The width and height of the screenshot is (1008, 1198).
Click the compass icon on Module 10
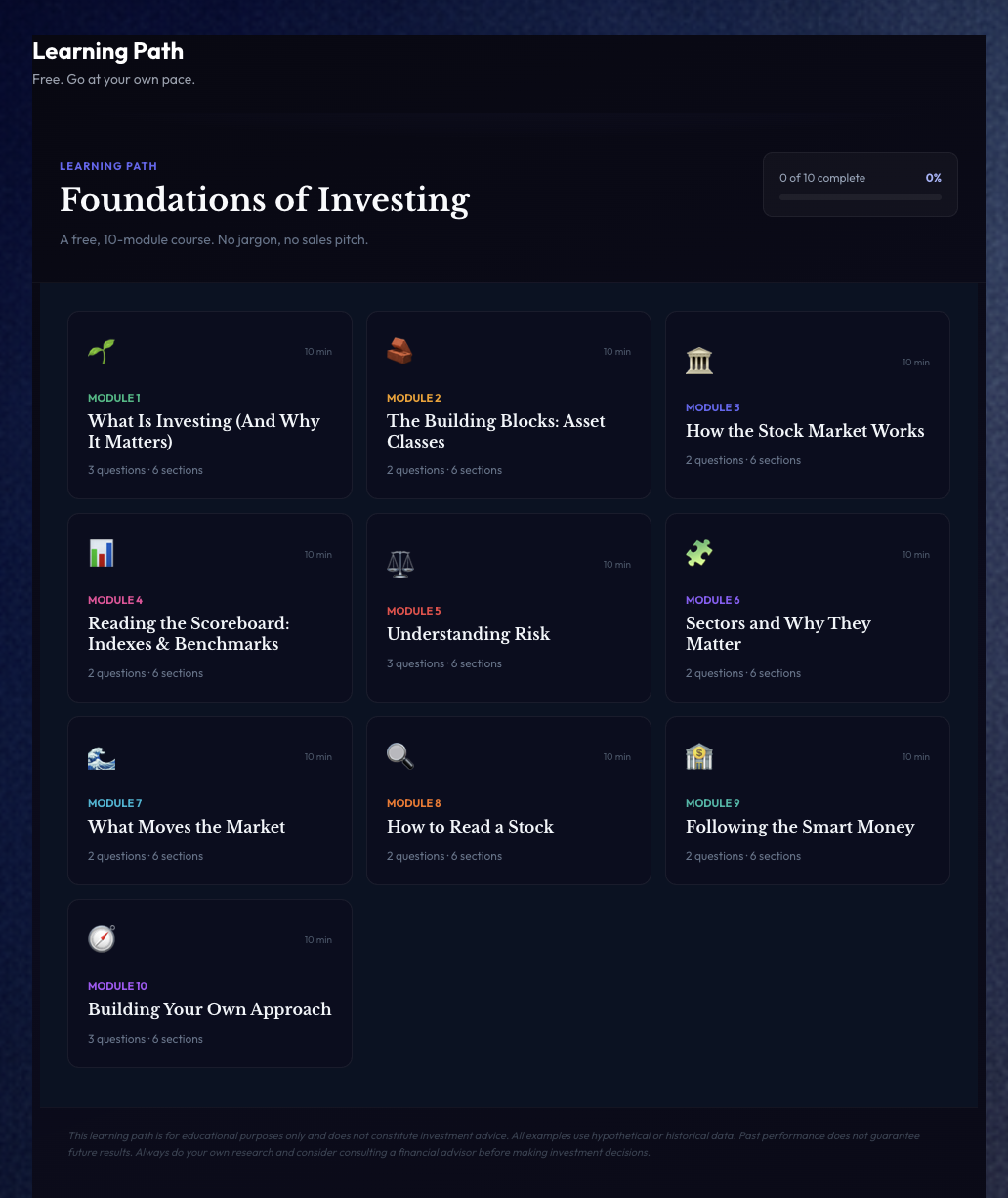click(x=101, y=938)
